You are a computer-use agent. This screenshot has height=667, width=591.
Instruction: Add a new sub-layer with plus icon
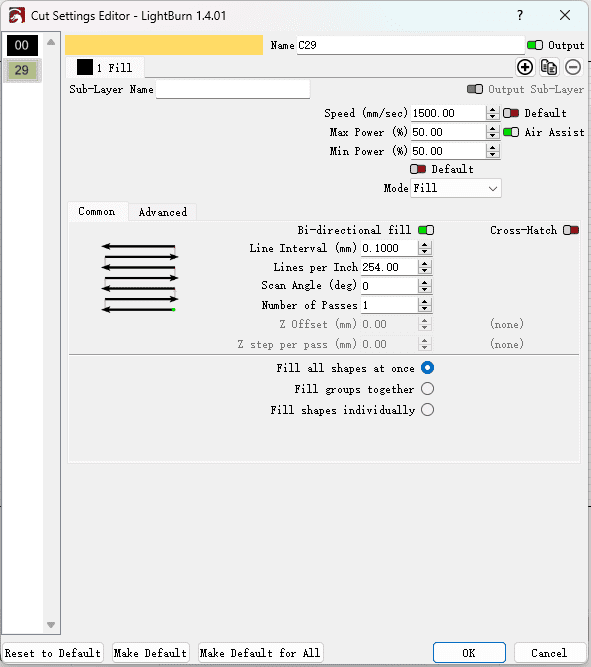coord(525,67)
